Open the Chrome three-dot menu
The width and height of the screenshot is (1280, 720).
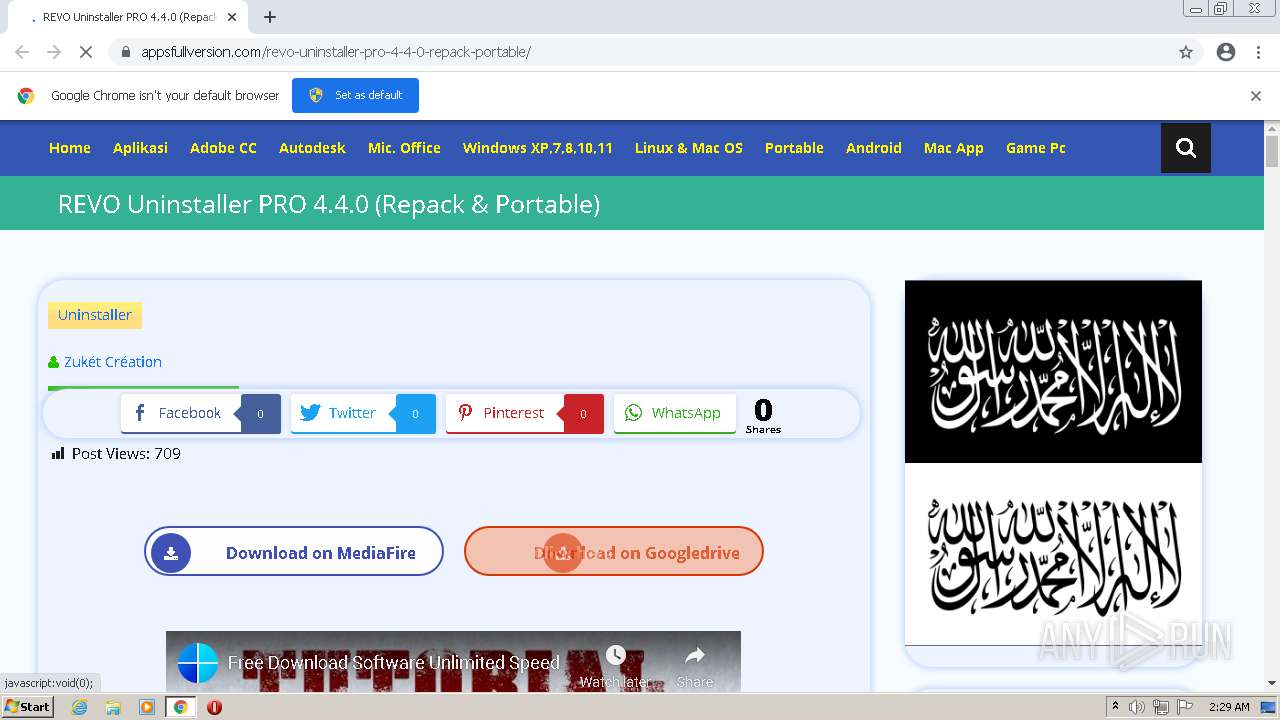coord(1258,52)
